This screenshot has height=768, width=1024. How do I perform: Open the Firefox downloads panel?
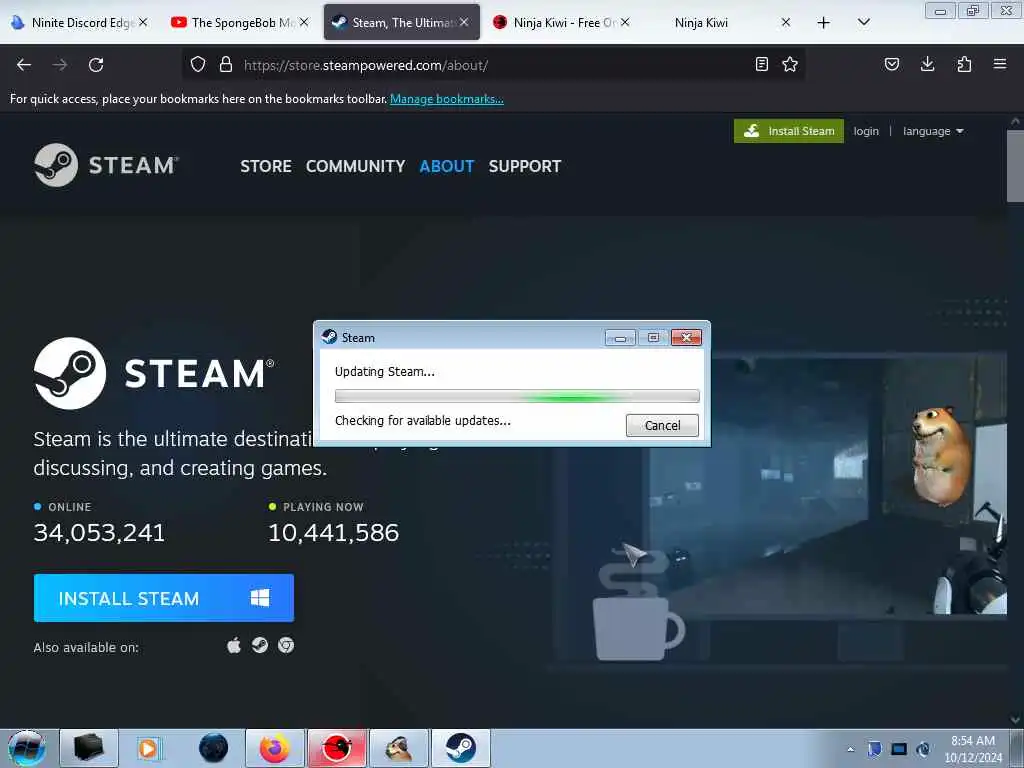[927, 64]
